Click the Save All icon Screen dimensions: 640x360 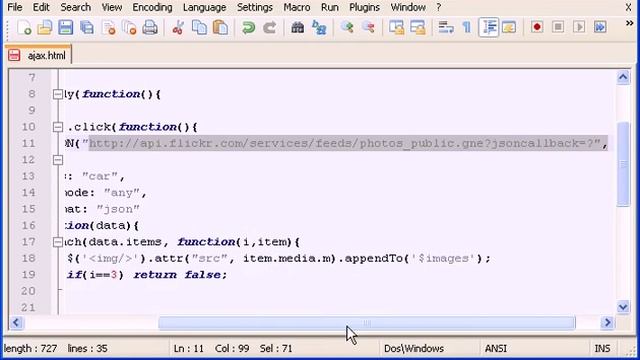click(x=87, y=28)
